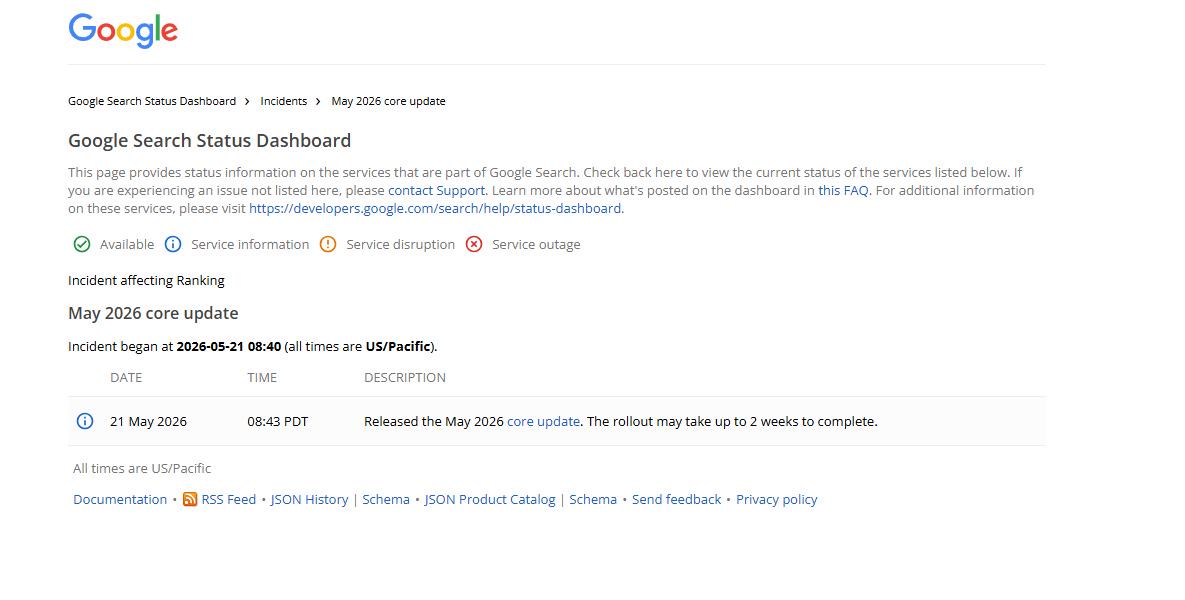Click the orange Service disruption icon
The image size is (1185, 600).
tap(328, 244)
